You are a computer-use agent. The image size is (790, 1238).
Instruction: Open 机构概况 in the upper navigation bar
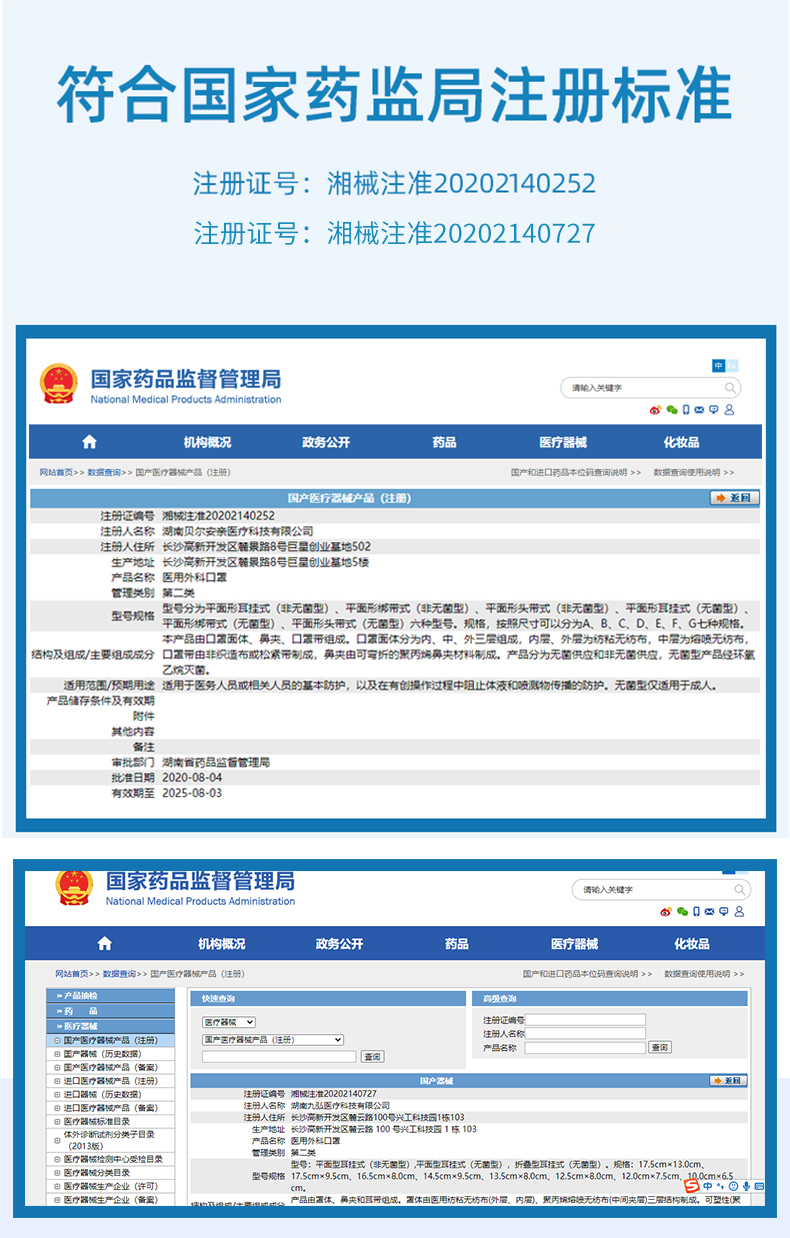(x=207, y=442)
